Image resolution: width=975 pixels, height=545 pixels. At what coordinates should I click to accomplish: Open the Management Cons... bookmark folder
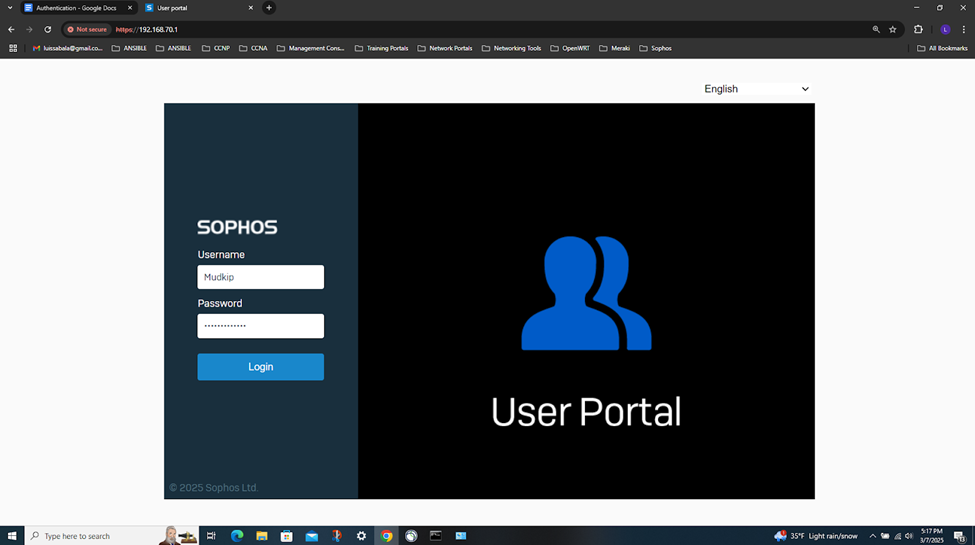[310, 48]
